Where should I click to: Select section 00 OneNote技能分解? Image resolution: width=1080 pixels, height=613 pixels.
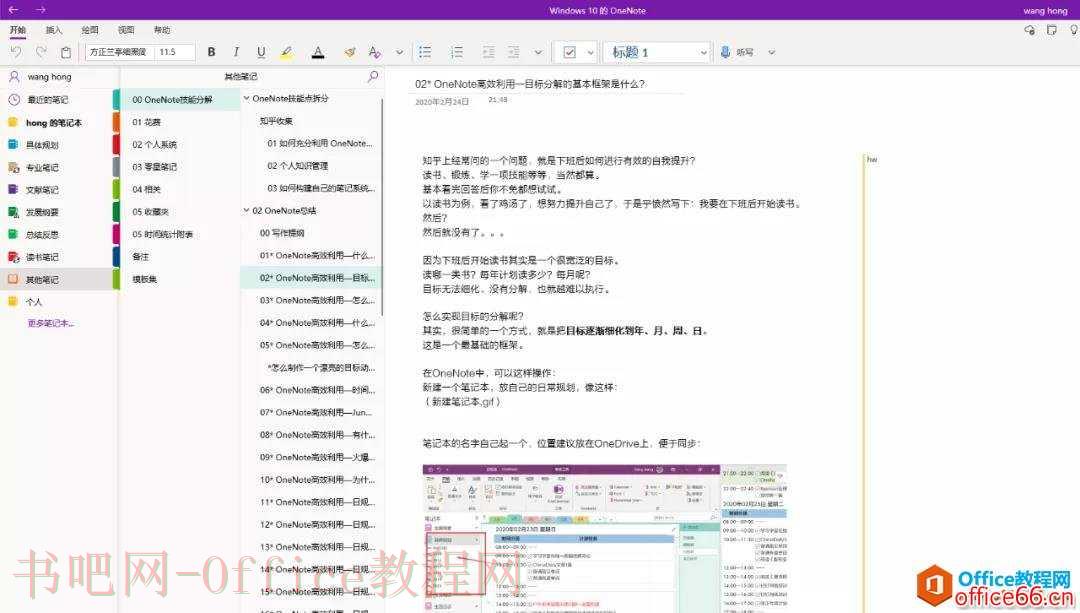point(179,100)
